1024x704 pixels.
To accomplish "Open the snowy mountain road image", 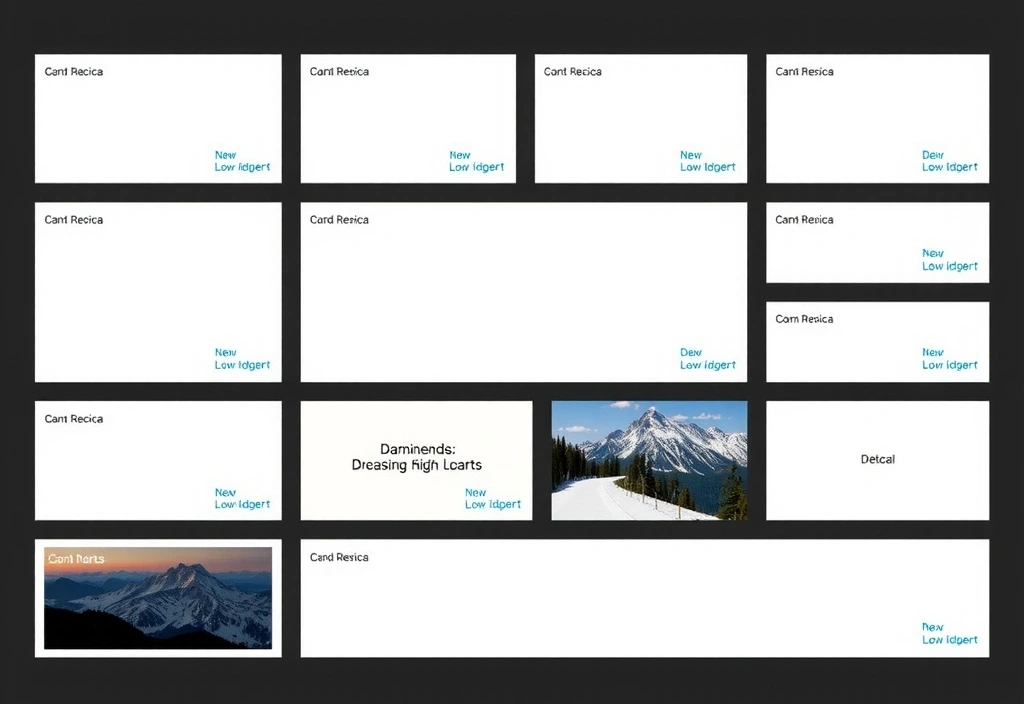I will click(649, 460).
